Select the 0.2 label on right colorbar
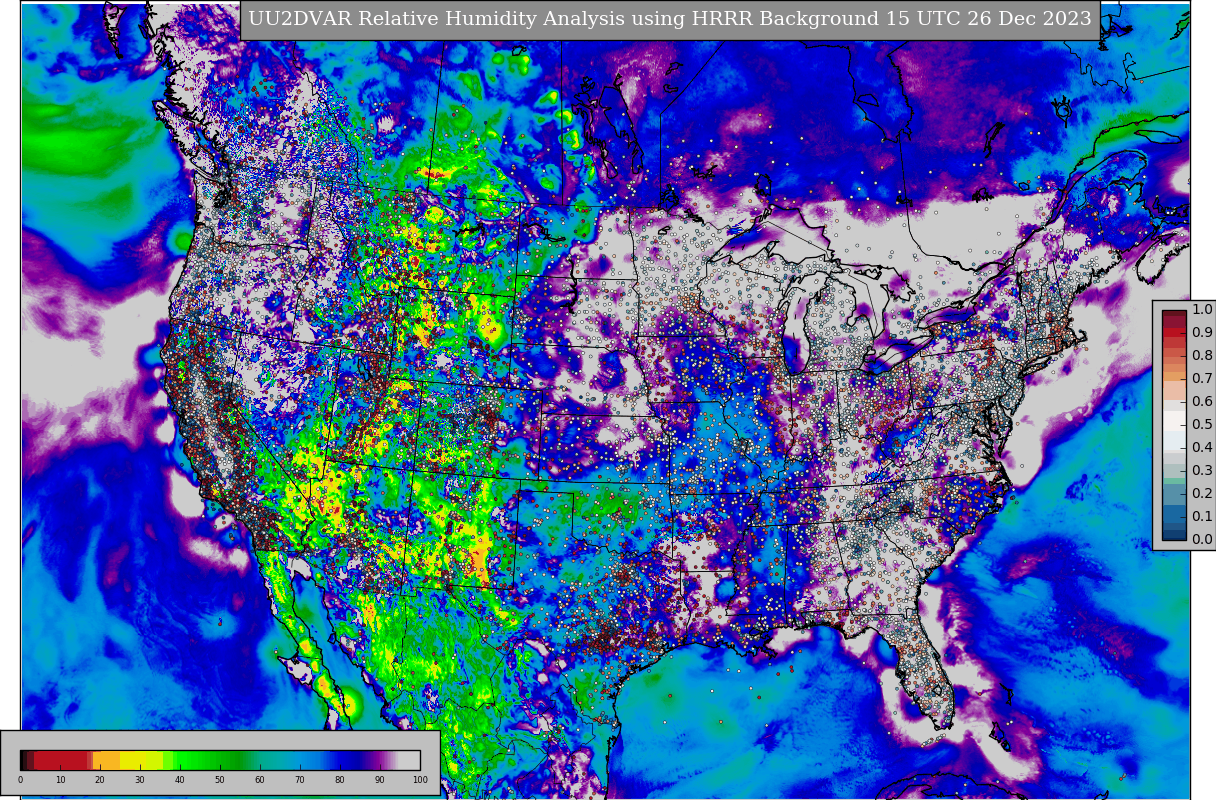The image size is (1216, 800). click(x=1202, y=493)
